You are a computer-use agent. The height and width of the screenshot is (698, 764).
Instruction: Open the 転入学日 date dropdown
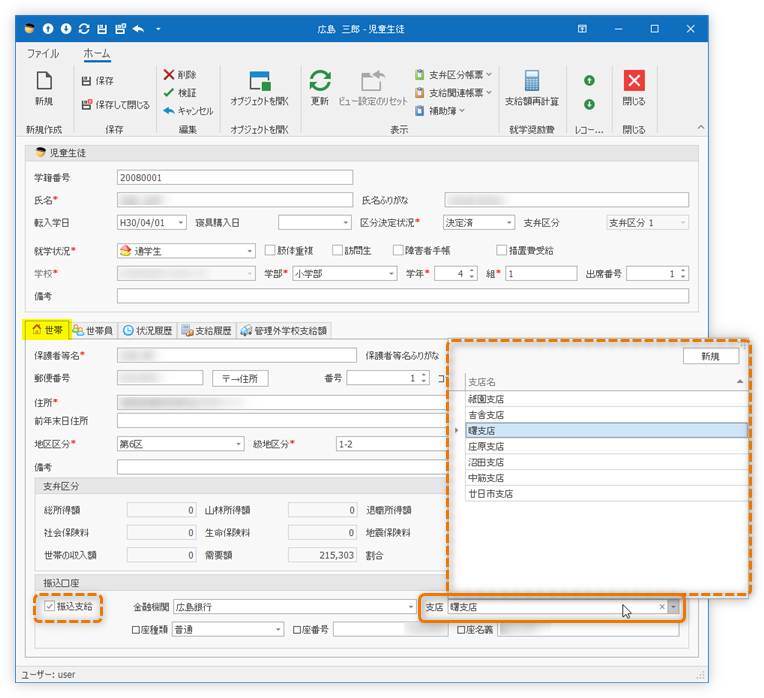coord(181,223)
